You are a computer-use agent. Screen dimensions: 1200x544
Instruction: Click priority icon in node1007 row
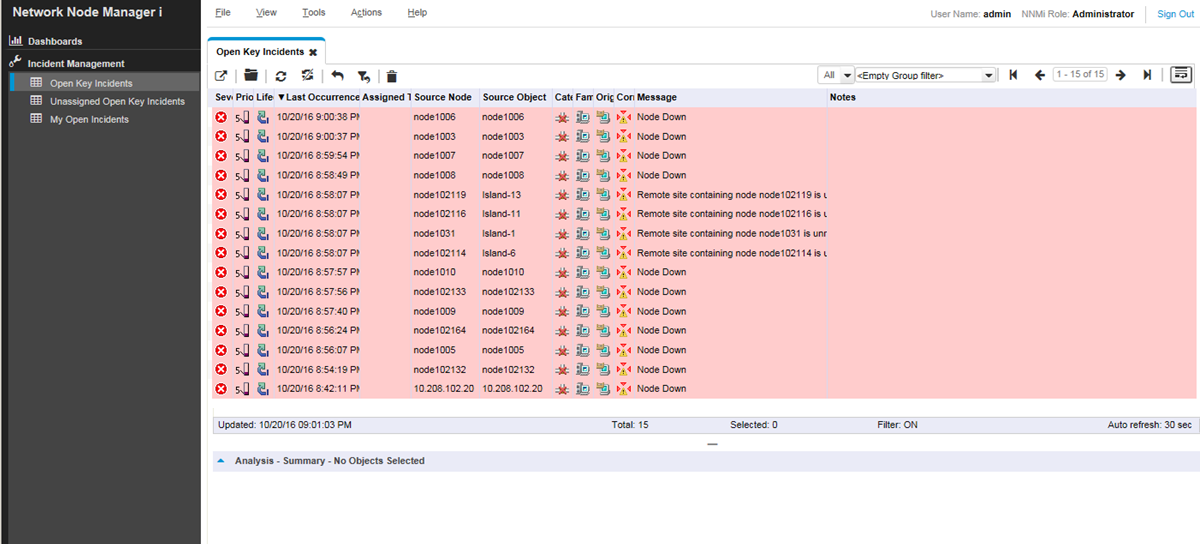click(243, 156)
